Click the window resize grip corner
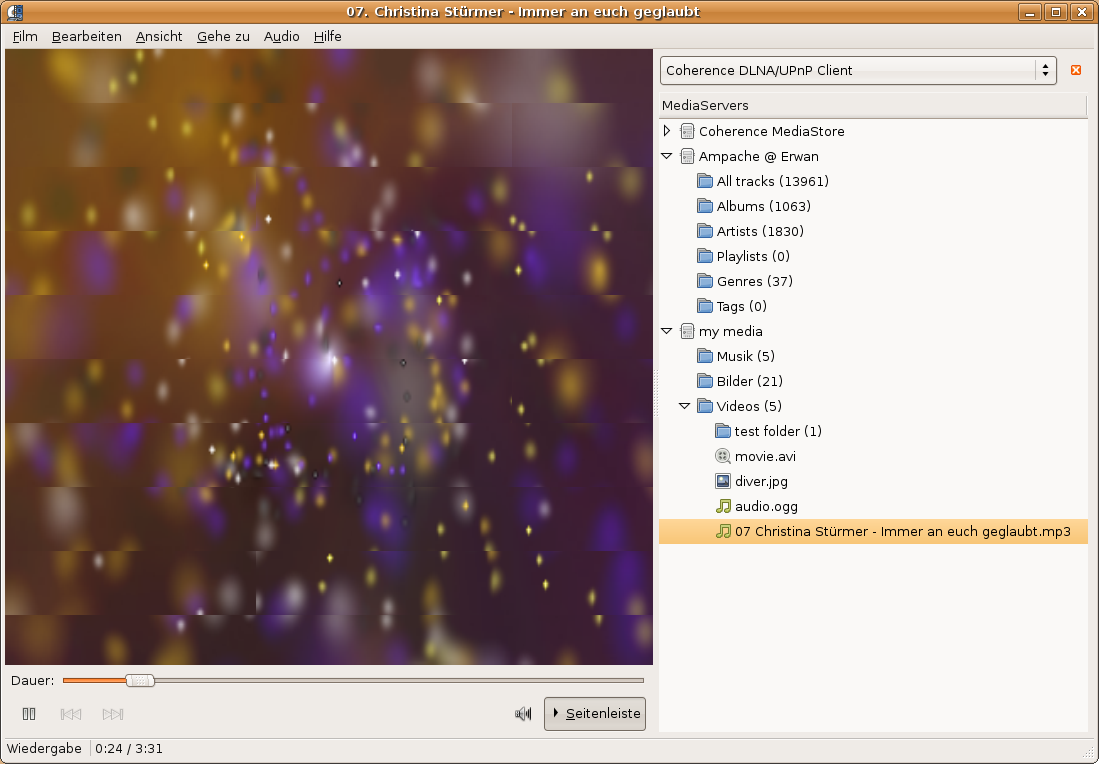Screen dimensions: 1099x764 point(1088,753)
